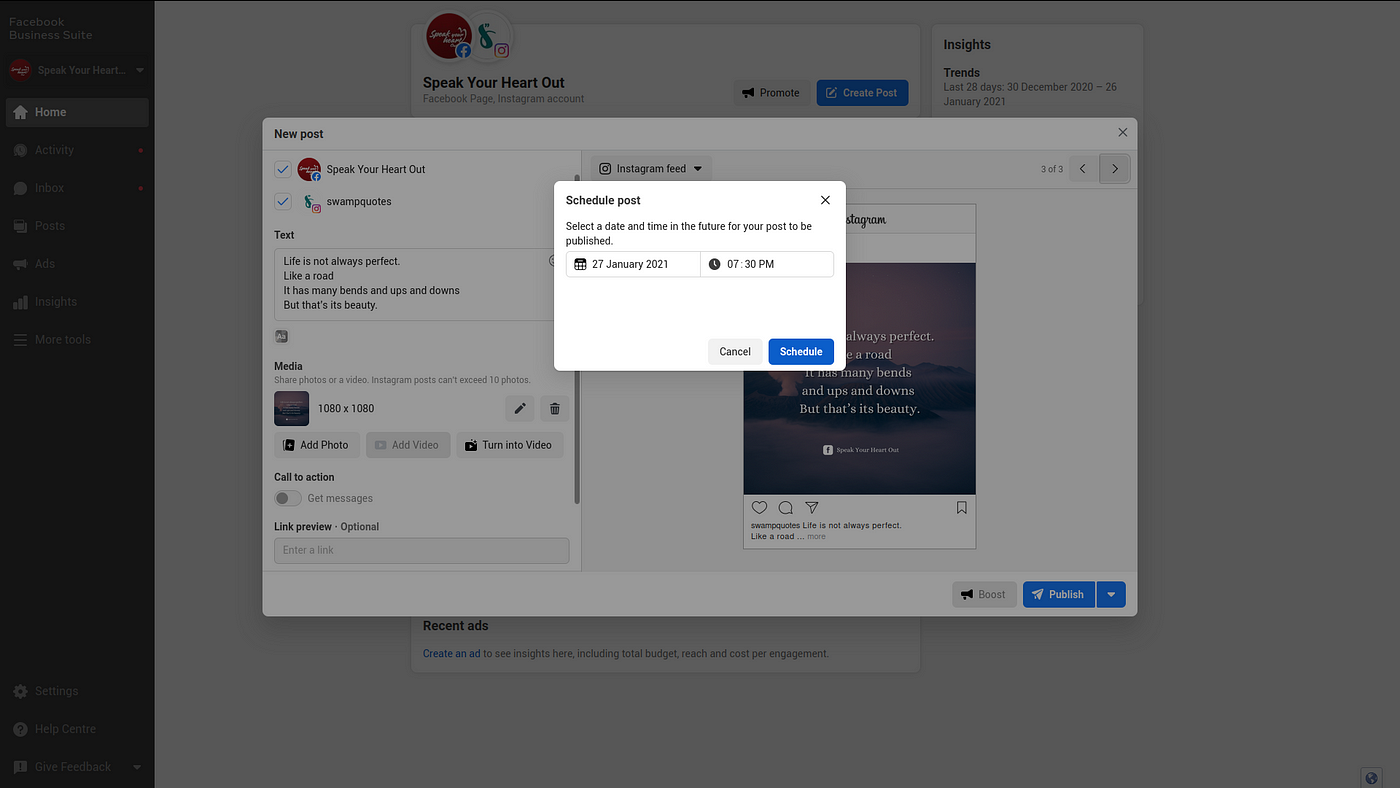
Task: Open Posts in the sidebar
Action: point(77,226)
